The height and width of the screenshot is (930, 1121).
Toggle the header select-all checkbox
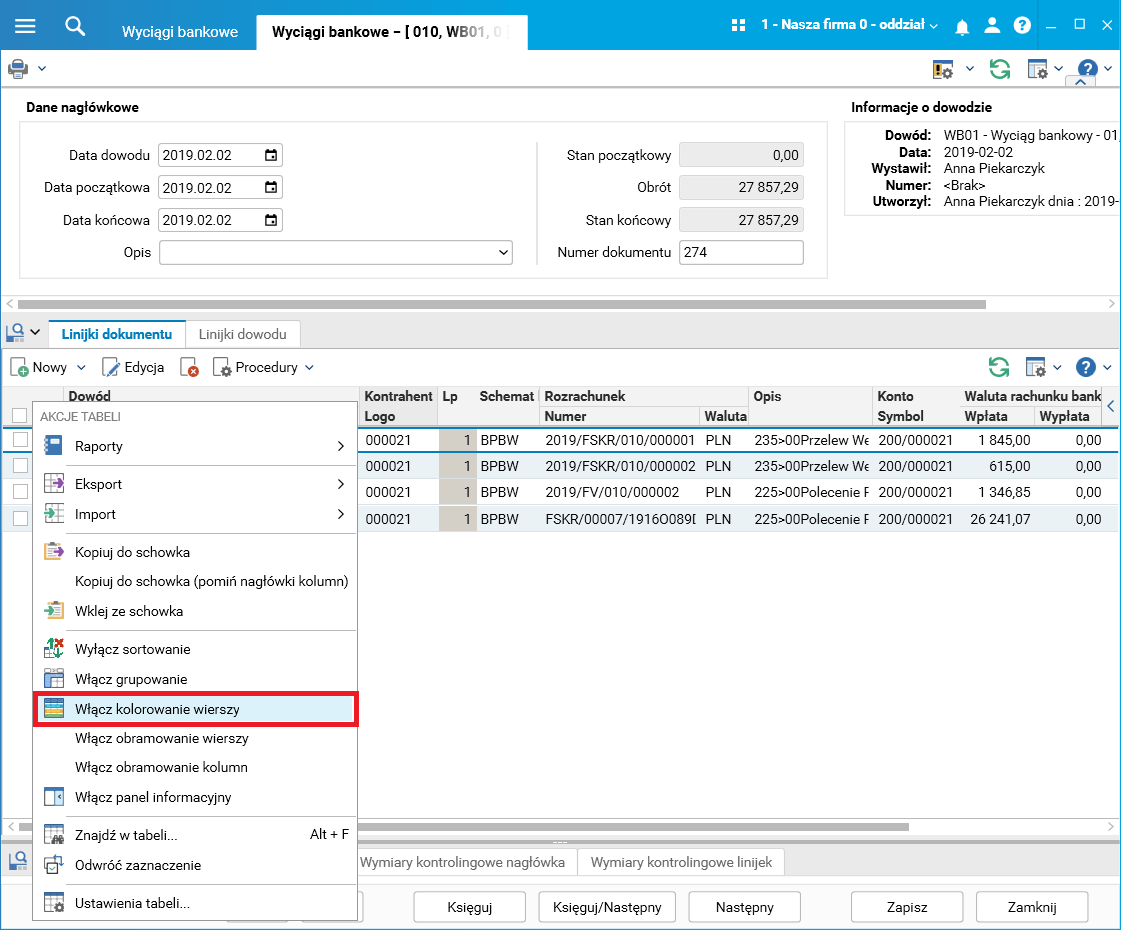[20, 416]
